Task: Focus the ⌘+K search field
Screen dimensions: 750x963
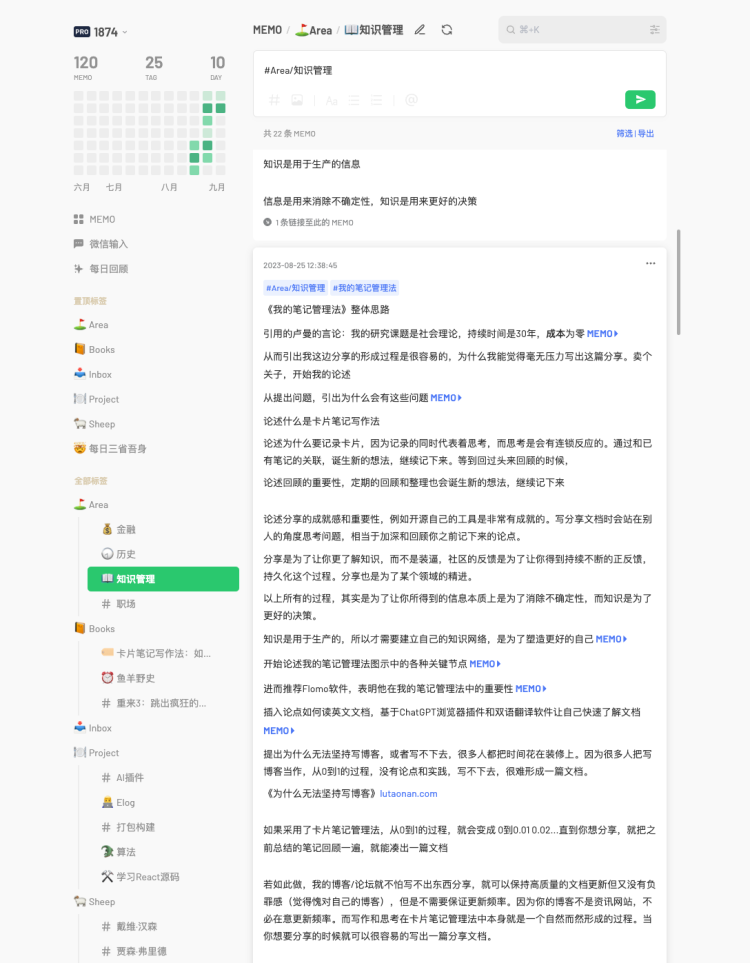Action: pyautogui.click(x=582, y=29)
